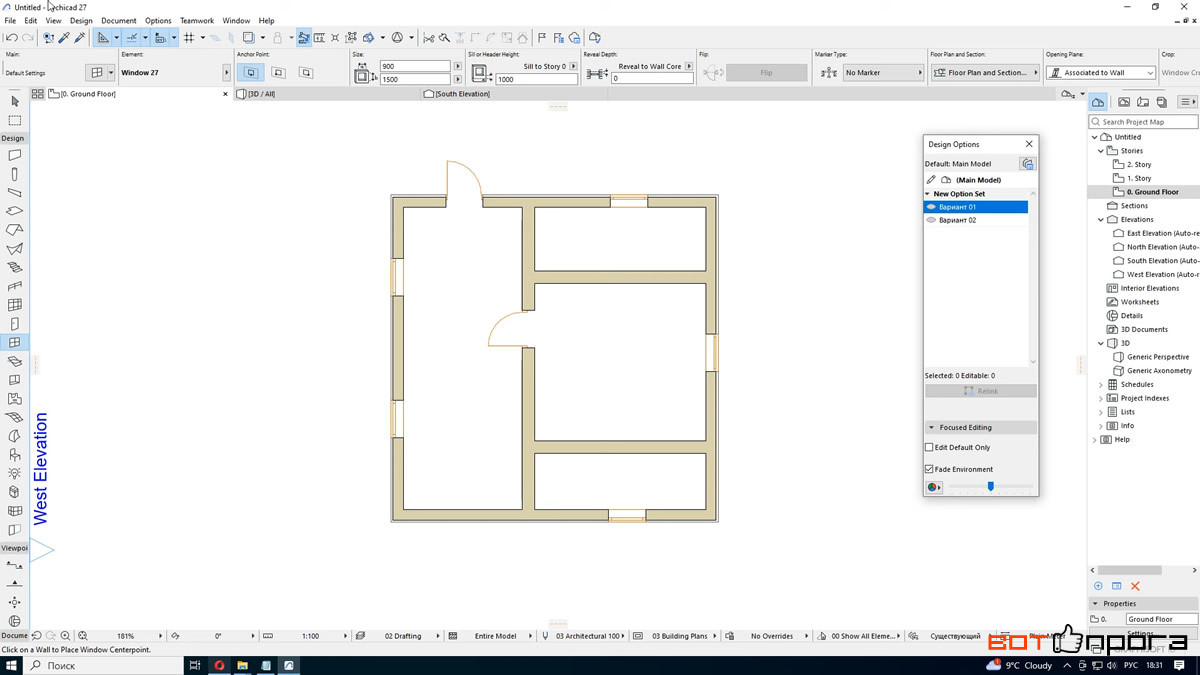Viewport: 1200px width, 675px height.
Task: Expand the Schedules tree node
Action: tap(1101, 385)
